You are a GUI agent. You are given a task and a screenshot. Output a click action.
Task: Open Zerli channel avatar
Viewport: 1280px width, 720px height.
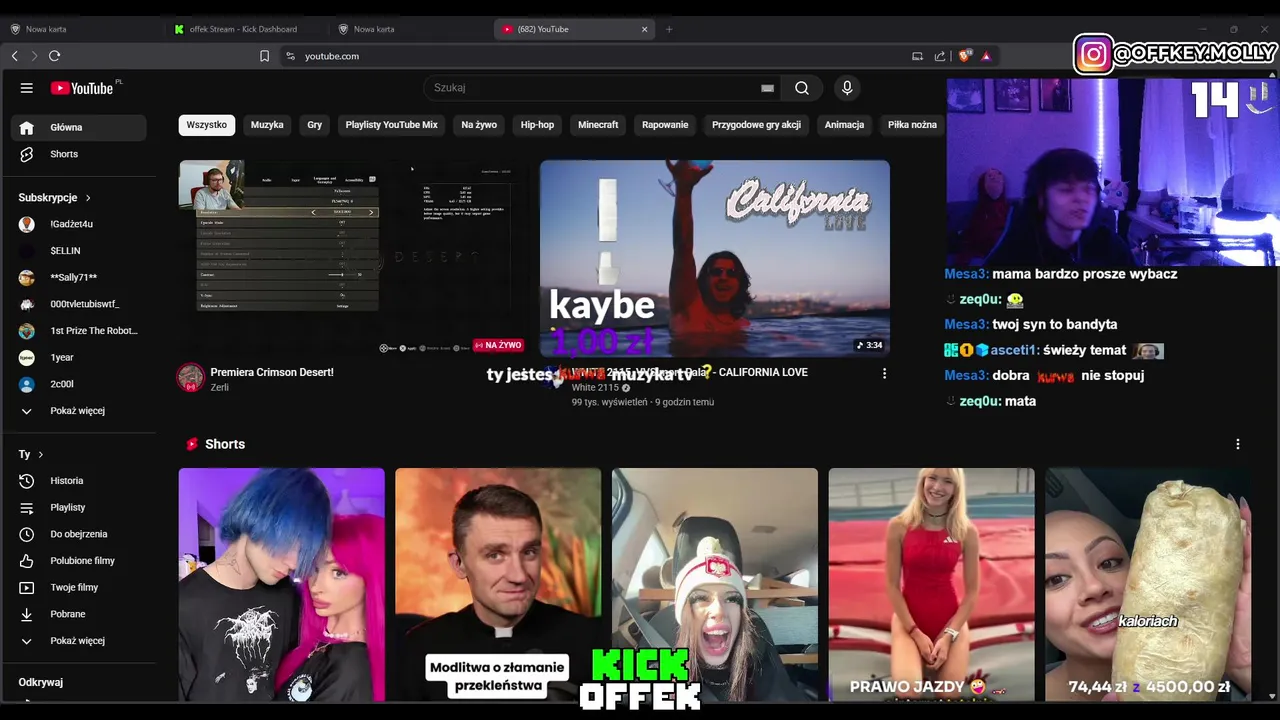[x=191, y=377]
